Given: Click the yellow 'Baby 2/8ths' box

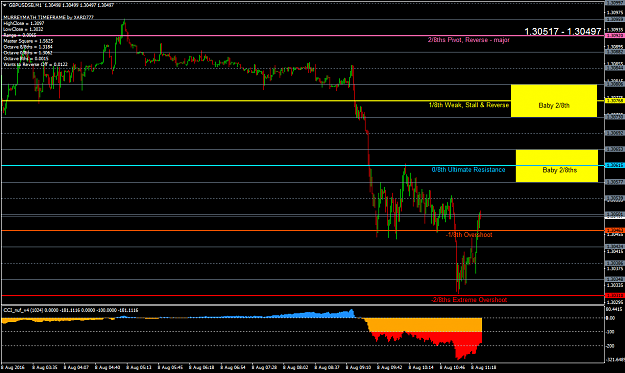Looking at the screenshot, I should click(557, 166).
